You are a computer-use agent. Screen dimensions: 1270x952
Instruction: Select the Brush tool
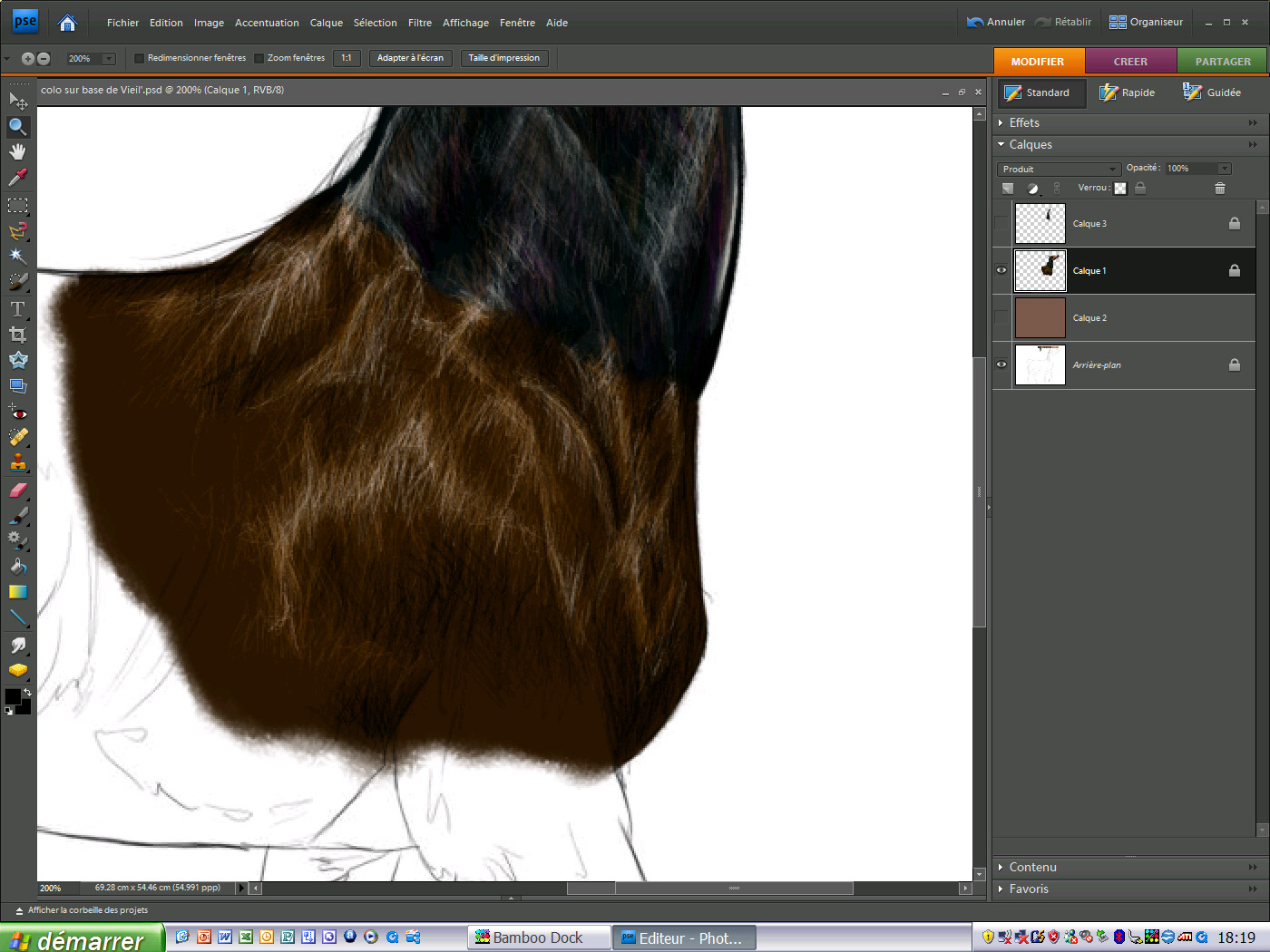[x=17, y=515]
